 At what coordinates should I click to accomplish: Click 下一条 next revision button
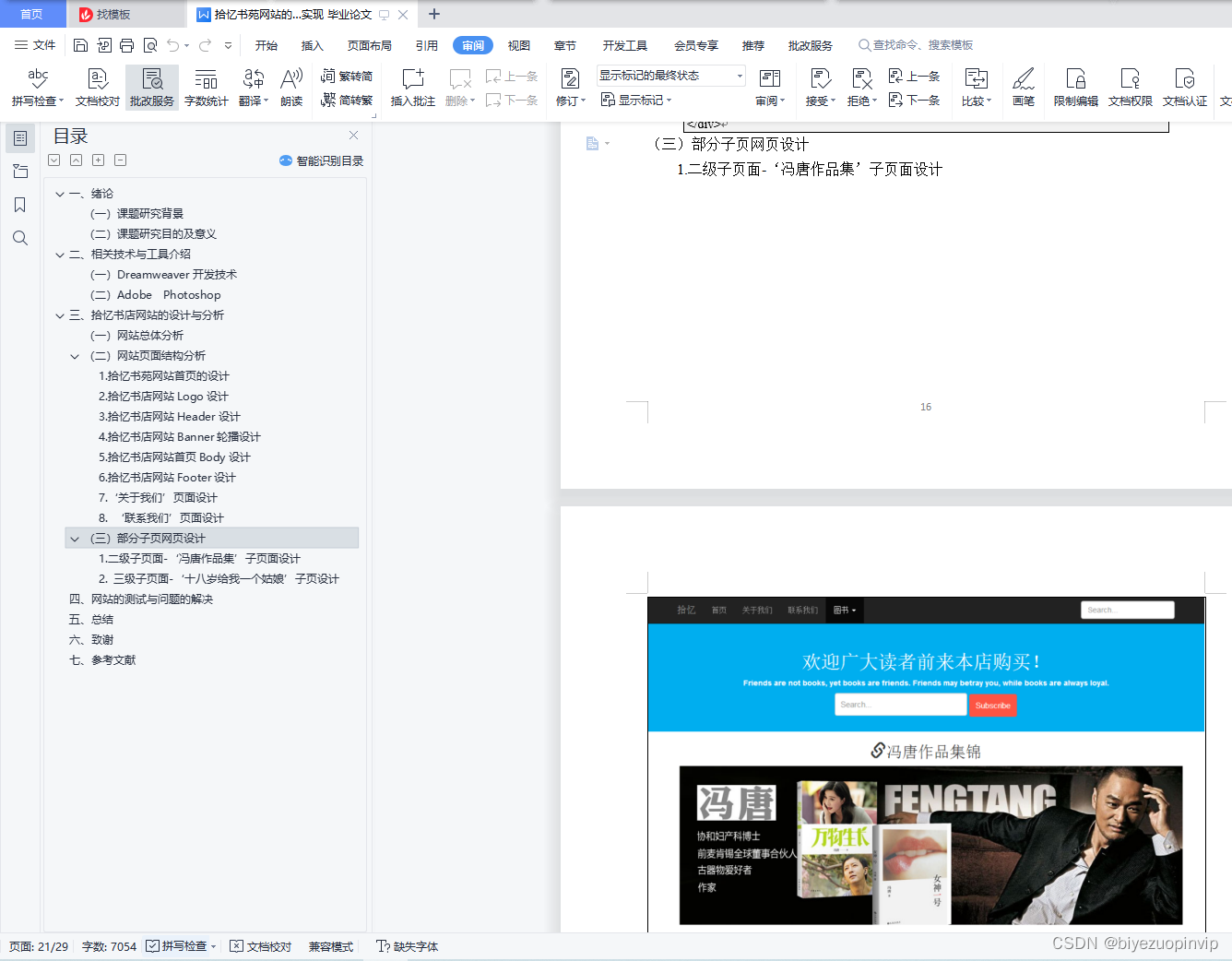pos(915,100)
